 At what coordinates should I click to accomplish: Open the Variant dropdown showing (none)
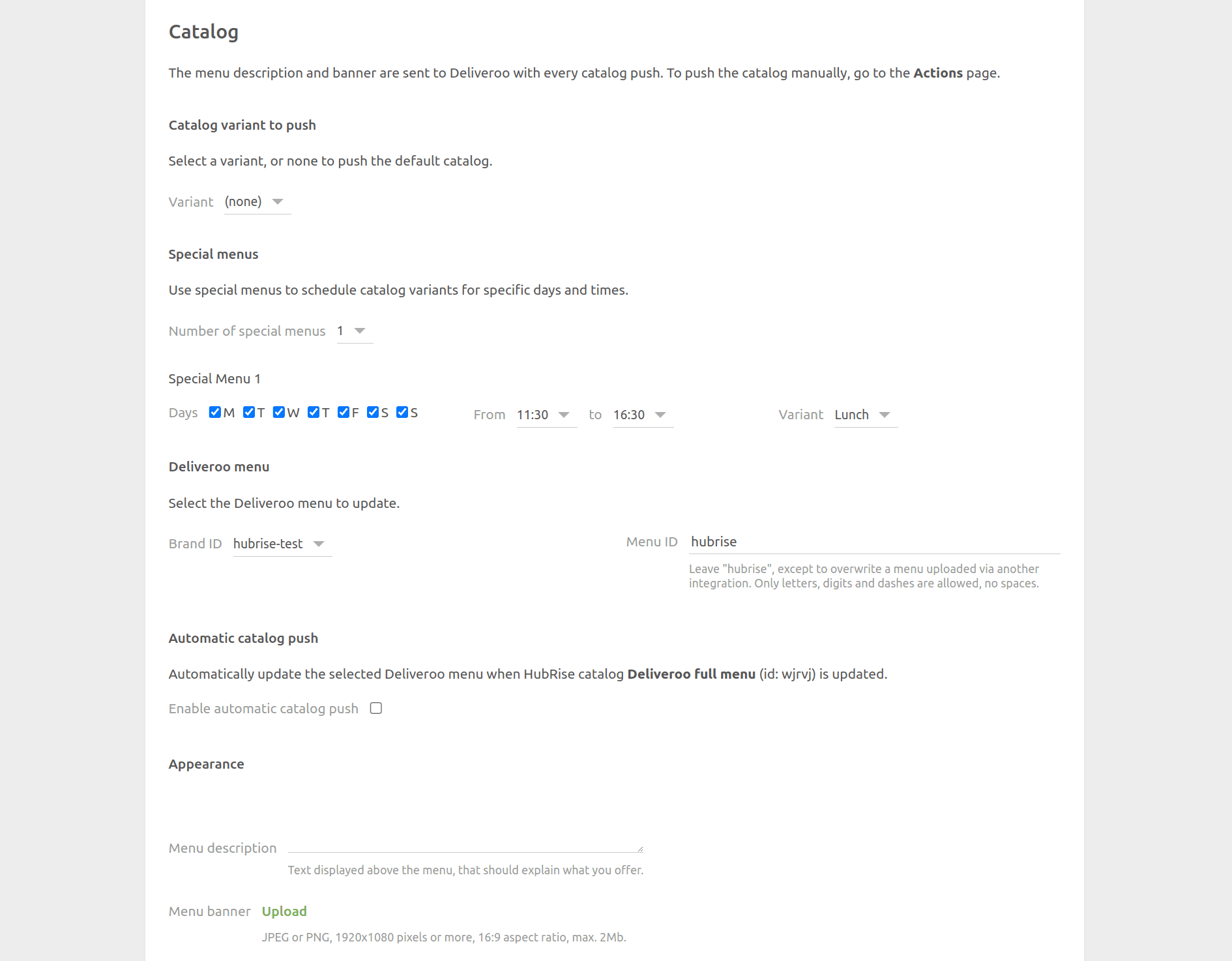coord(257,202)
